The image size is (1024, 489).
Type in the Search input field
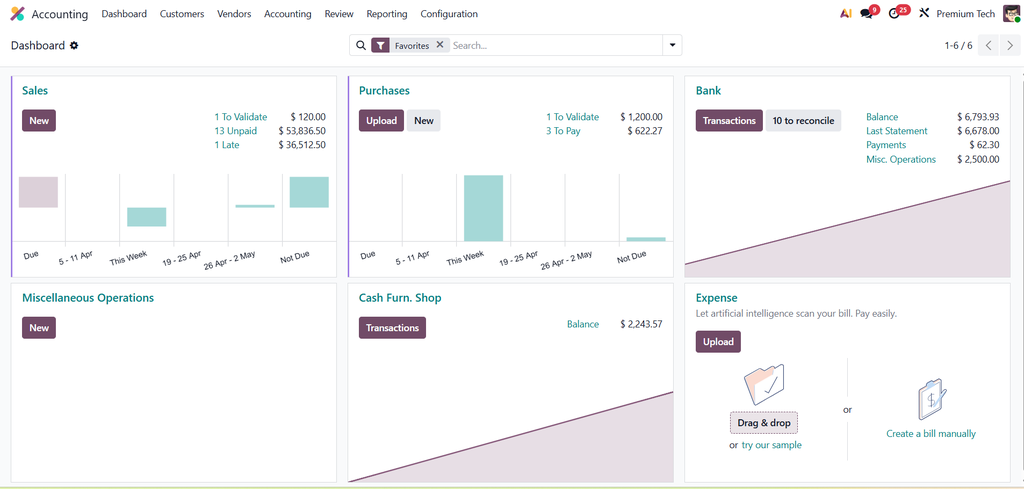[555, 46]
